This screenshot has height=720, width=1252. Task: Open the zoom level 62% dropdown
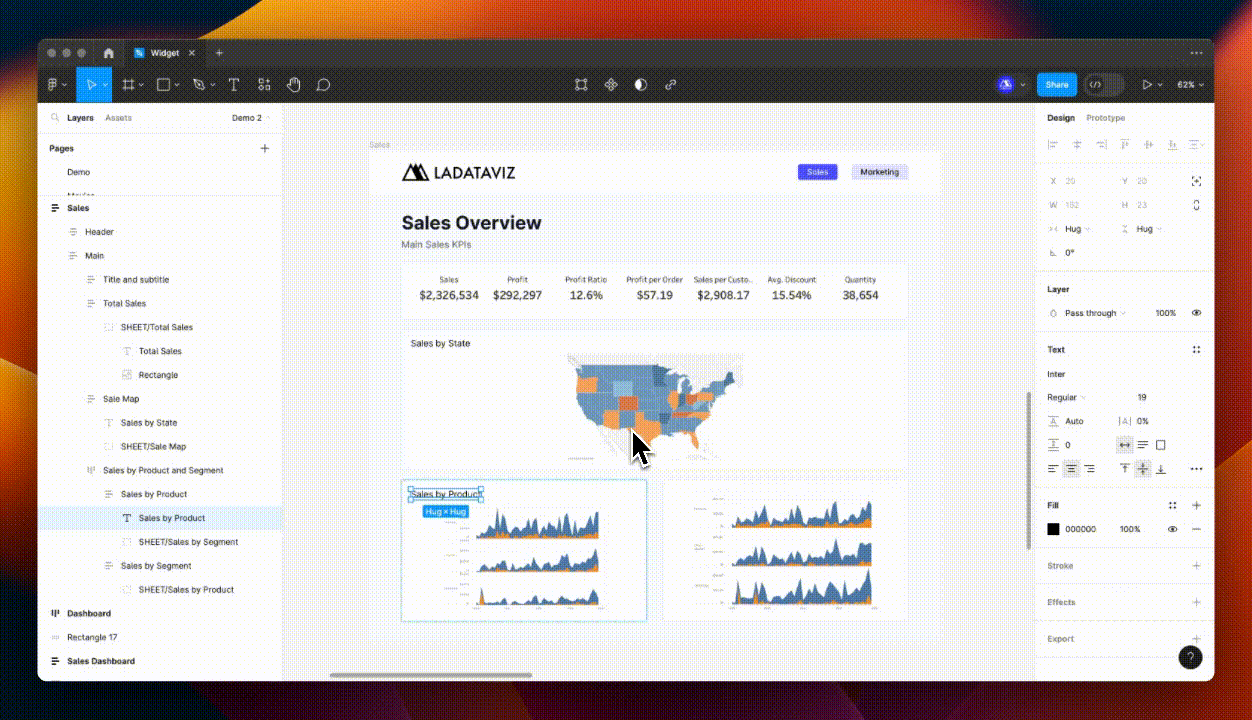tap(1190, 85)
